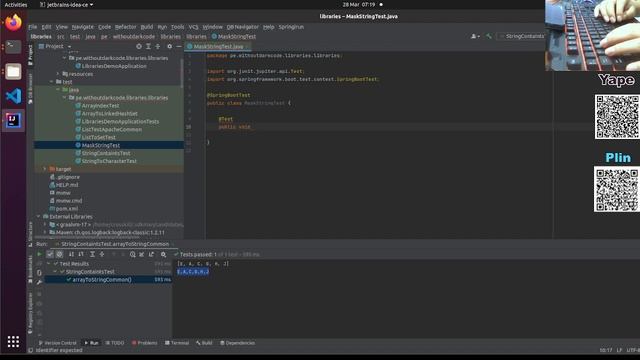The height and width of the screenshot is (360, 640).
Task: Open the Problems tool window
Action: click(144, 343)
